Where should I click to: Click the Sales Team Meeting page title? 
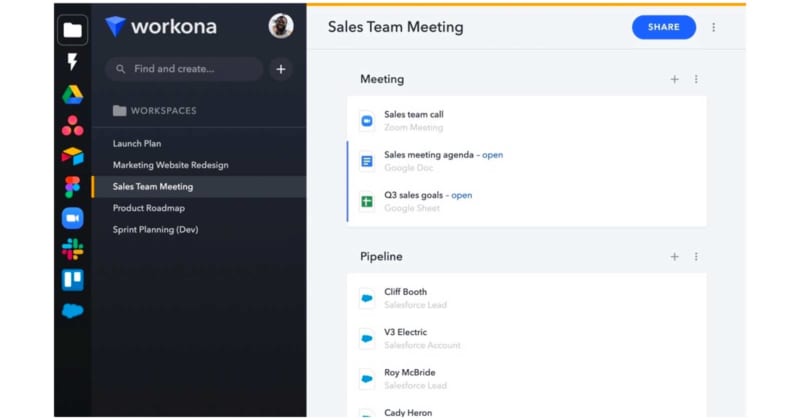click(395, 27)
